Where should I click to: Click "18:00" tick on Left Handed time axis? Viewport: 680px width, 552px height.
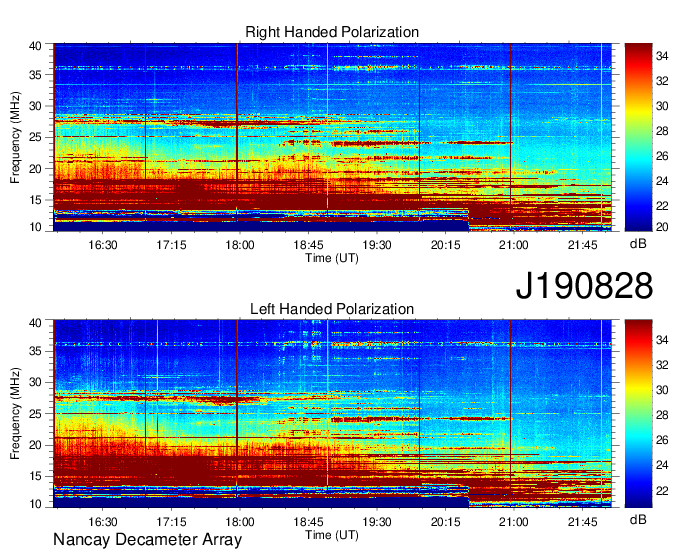[240, 522]
